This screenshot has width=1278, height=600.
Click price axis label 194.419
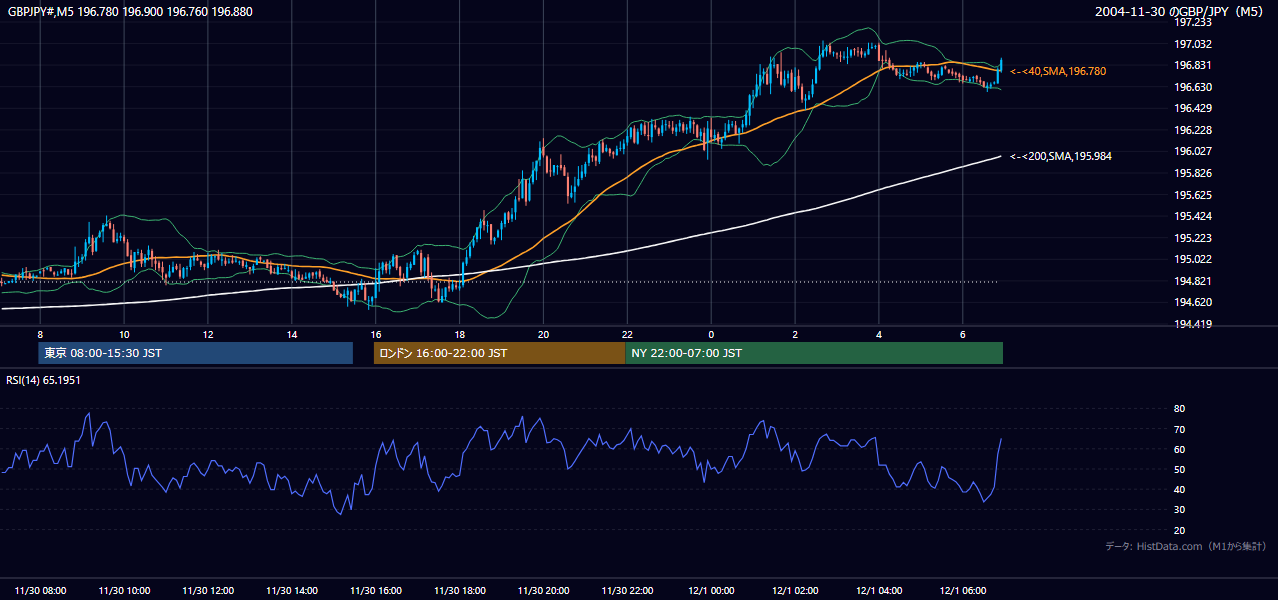coord(1193,324)
